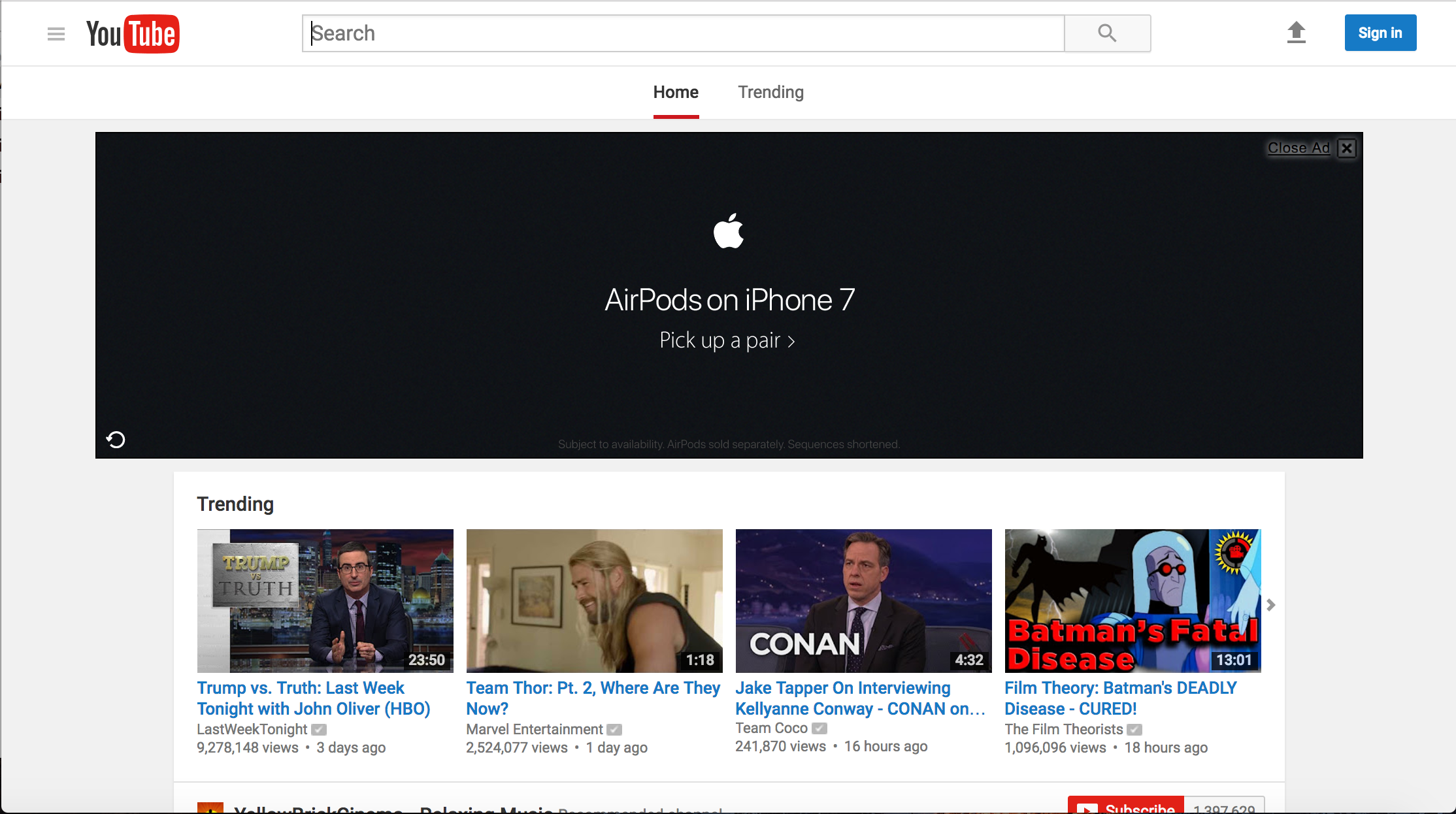Open Team Thor Pt. 2 thumbnail
1456x814 pixels.
click(595, 601)
